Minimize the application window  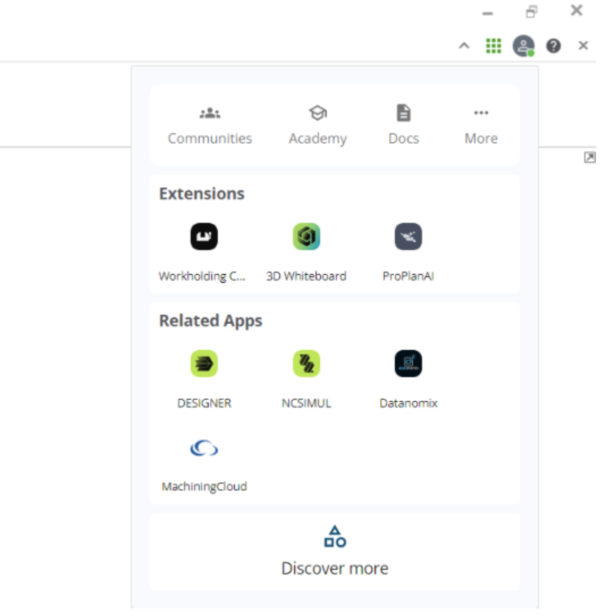tap(487, 12)
